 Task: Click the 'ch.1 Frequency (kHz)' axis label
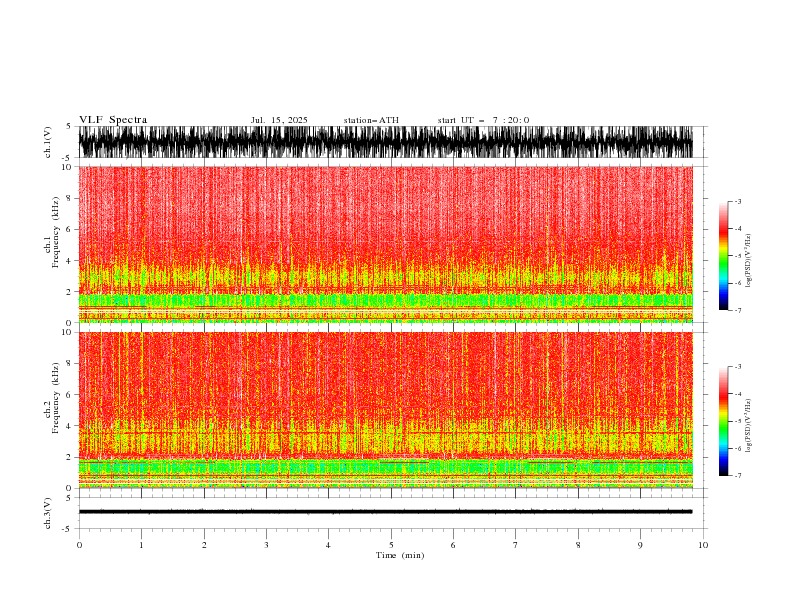pos(52,233)
